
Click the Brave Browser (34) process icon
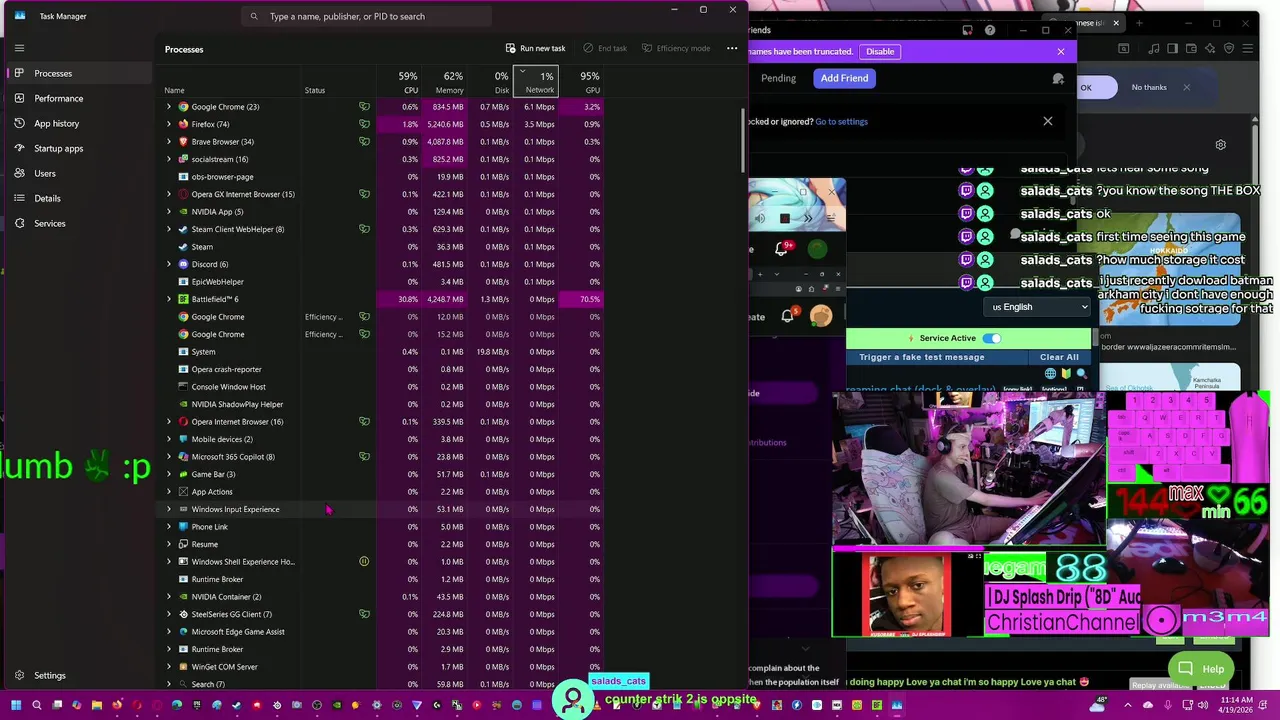pyautogui.click(x=183, y=142)
